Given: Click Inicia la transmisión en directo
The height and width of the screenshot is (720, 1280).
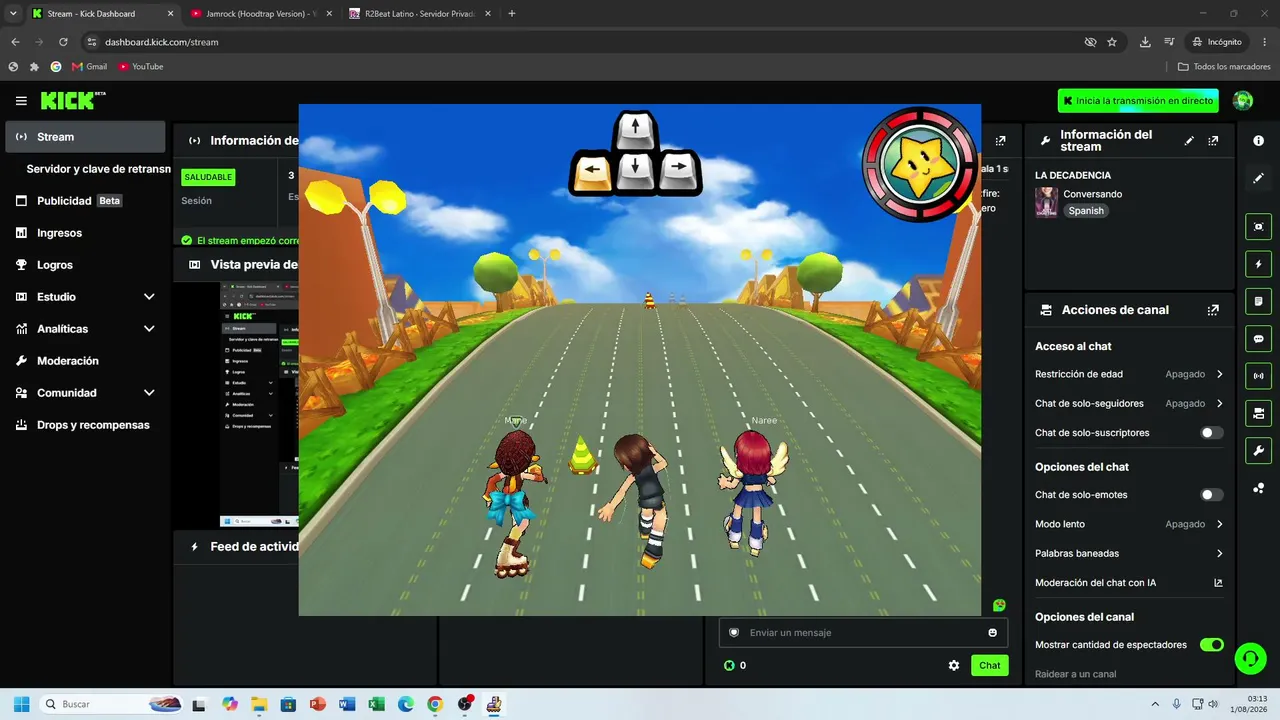Looking at the screenshot, I should click(1138, 101).
